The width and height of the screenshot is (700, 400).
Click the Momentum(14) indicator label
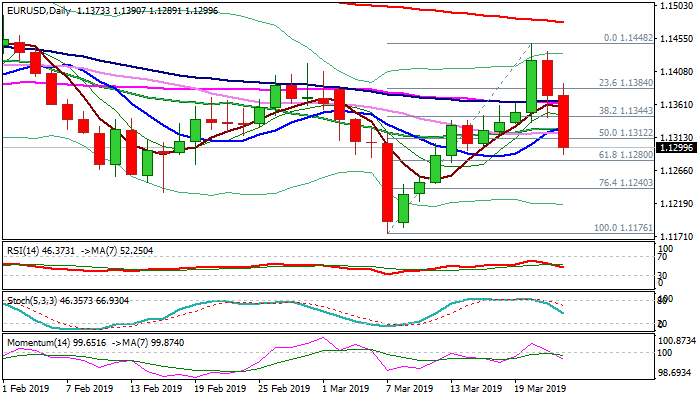click(34, 341)
